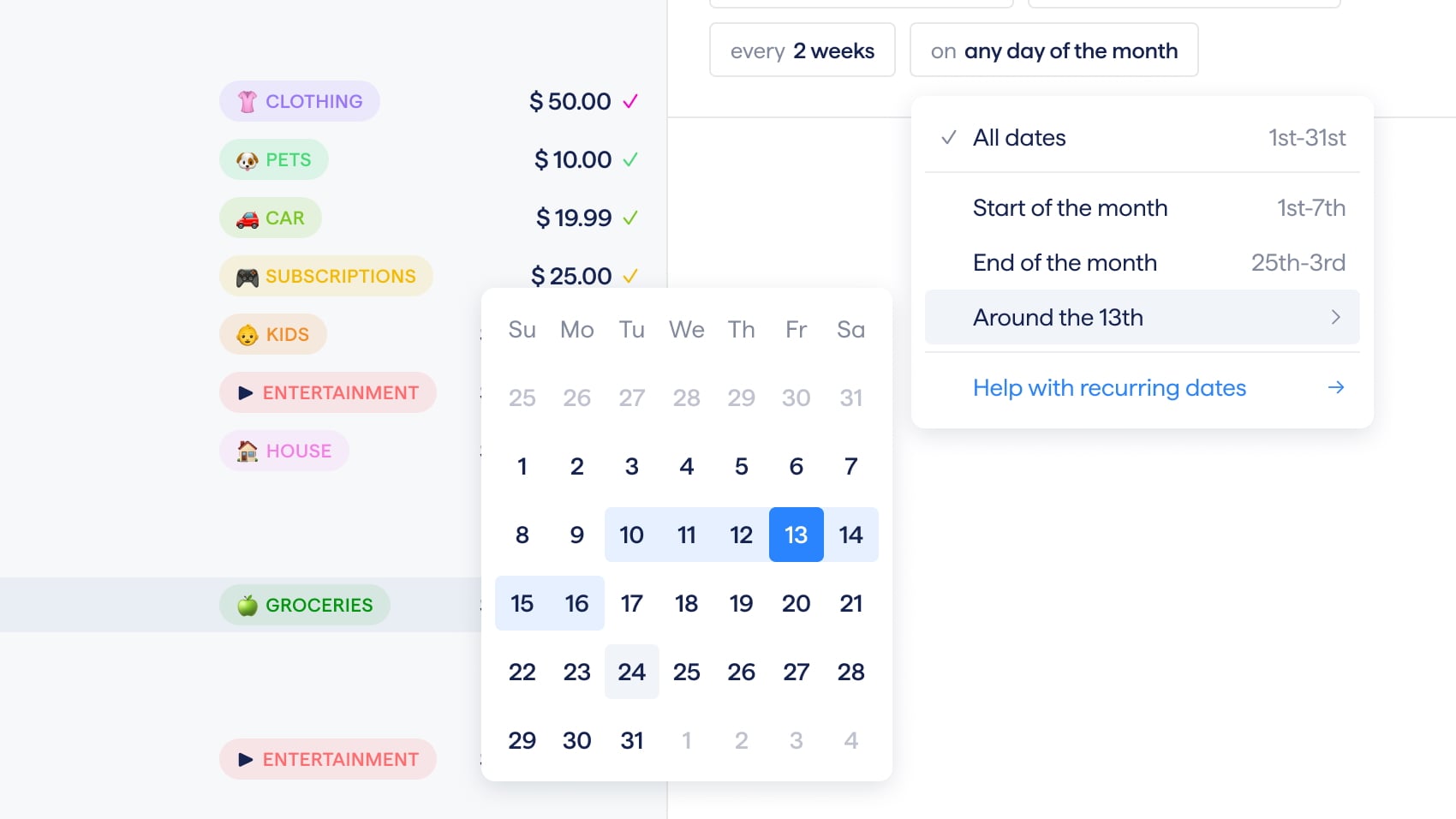Click the baby face icon beside KIDS
1456x819 pixels.
click(x=246, y=334)
